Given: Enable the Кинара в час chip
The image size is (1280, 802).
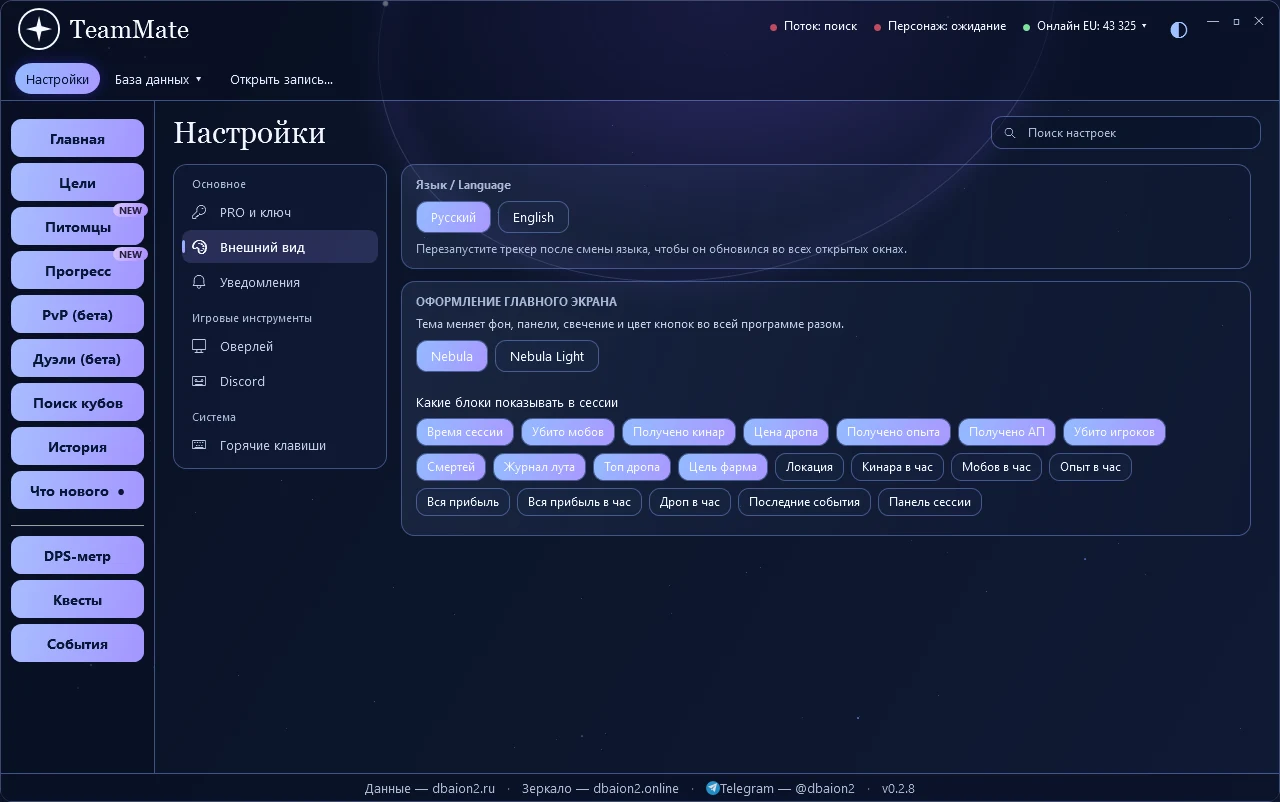Looking at the screenshot, I should [897, 467].
